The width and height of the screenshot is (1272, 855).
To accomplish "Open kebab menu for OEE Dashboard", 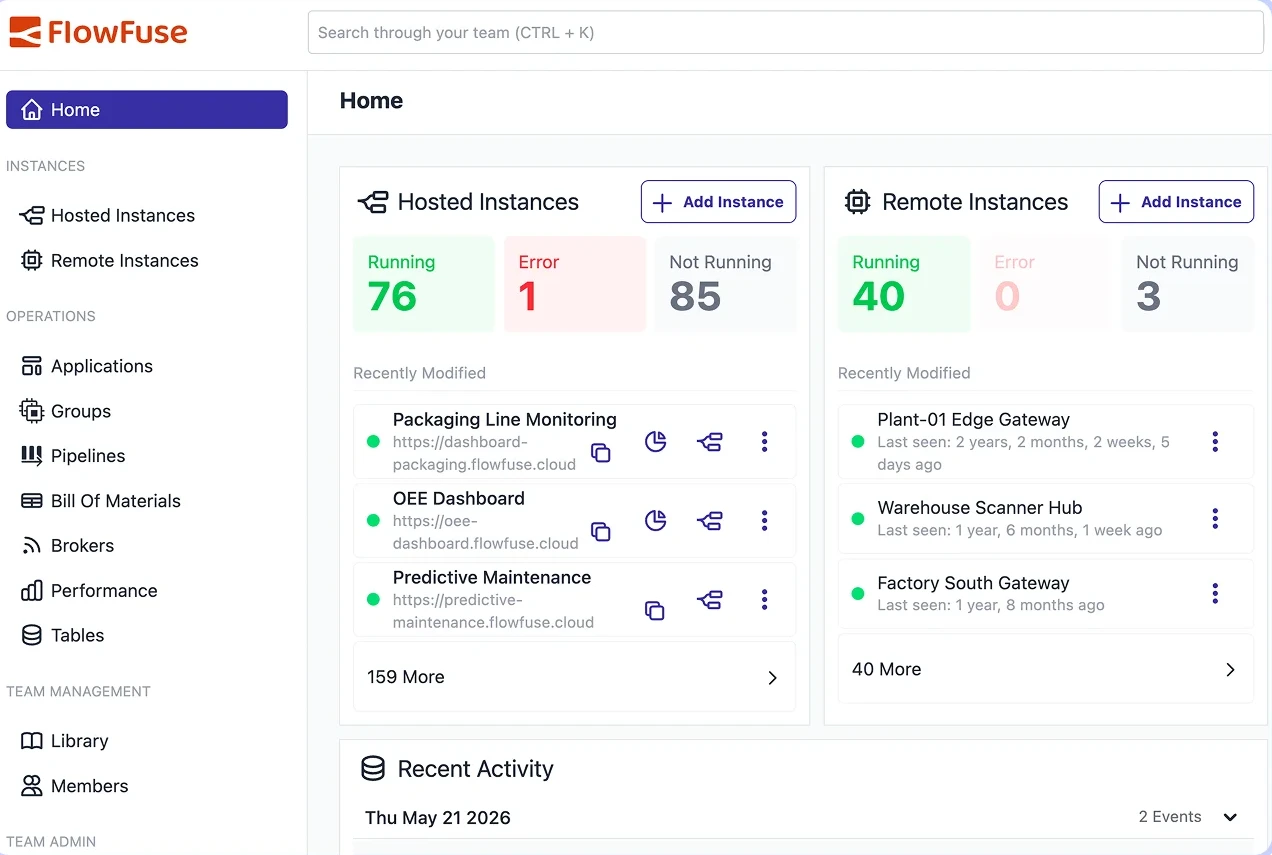I will [765, 520].
